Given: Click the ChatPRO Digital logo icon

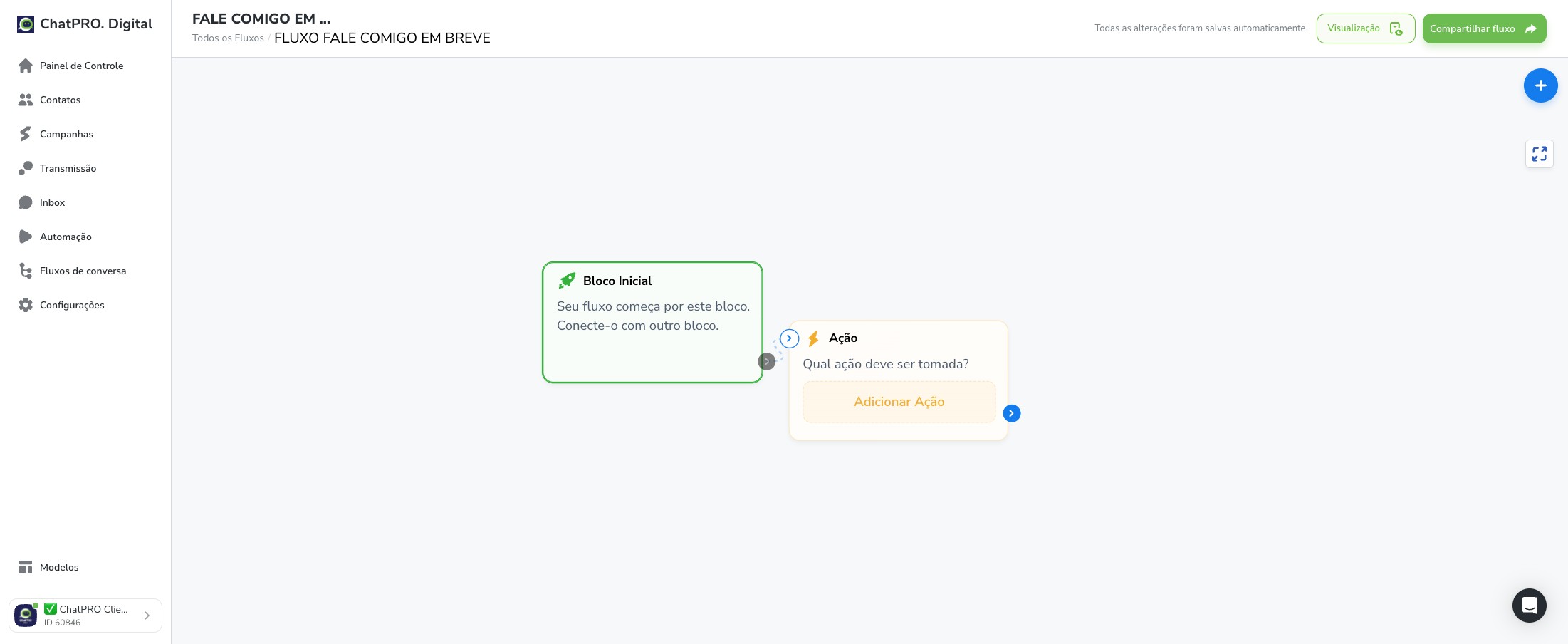Looking at the screenshot, I should (26, 24).
